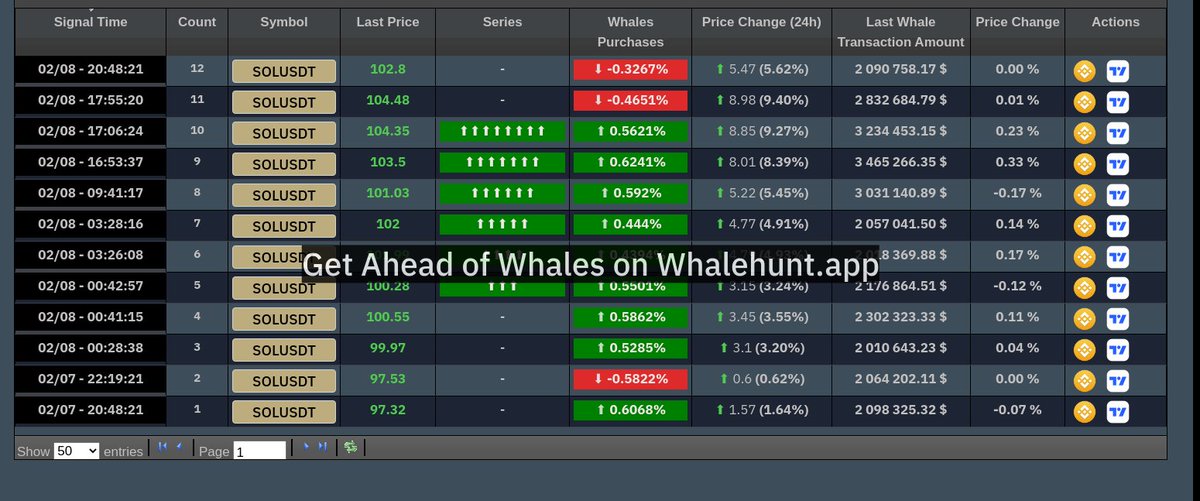Select the red -0.5822% whales purchases cell
The height and width of the screenshot is (501, 1200).
point(631,380)
